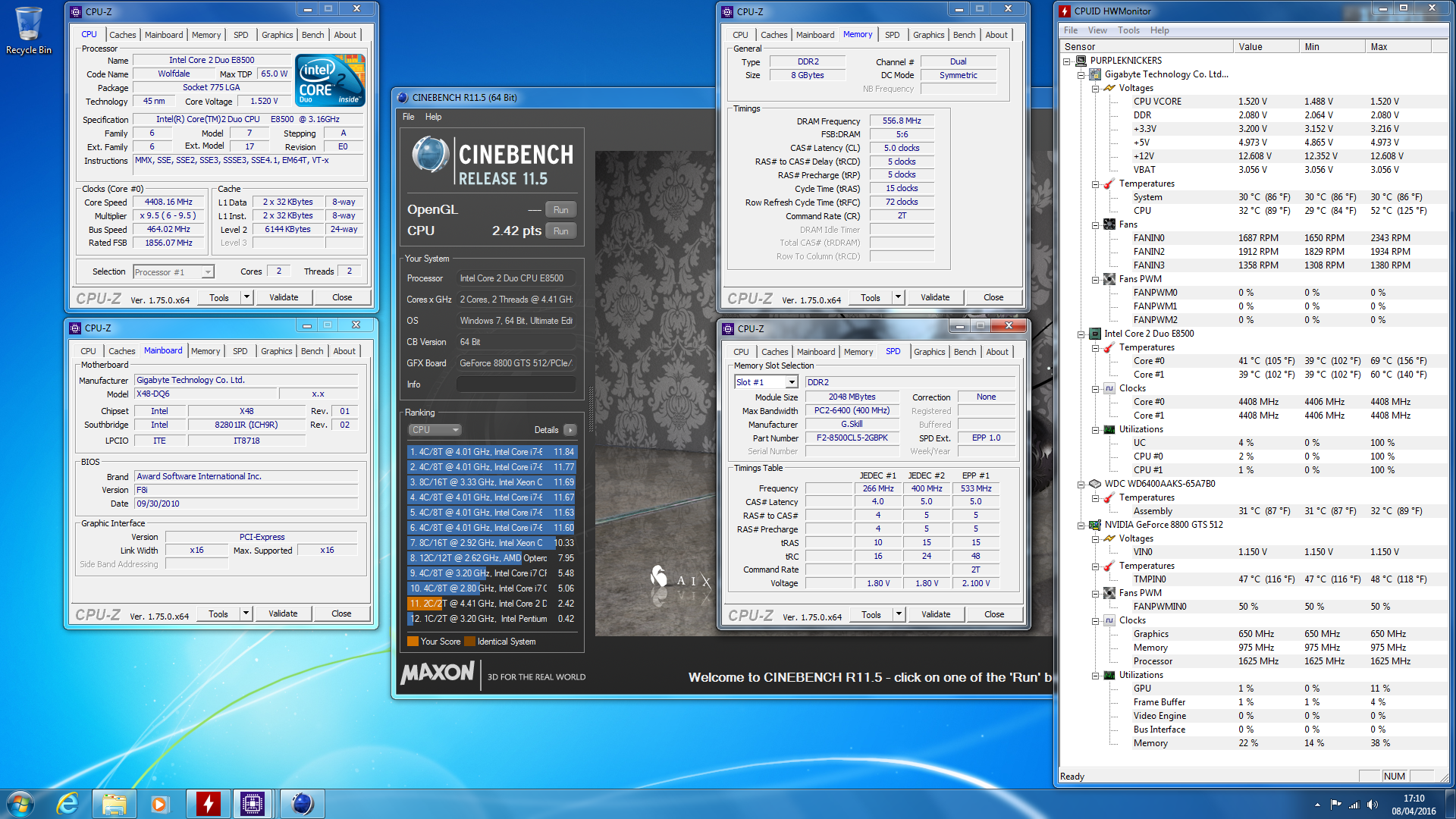
Task: Collapse WDC WD6400AAKS node
Action: [1081, 484]
